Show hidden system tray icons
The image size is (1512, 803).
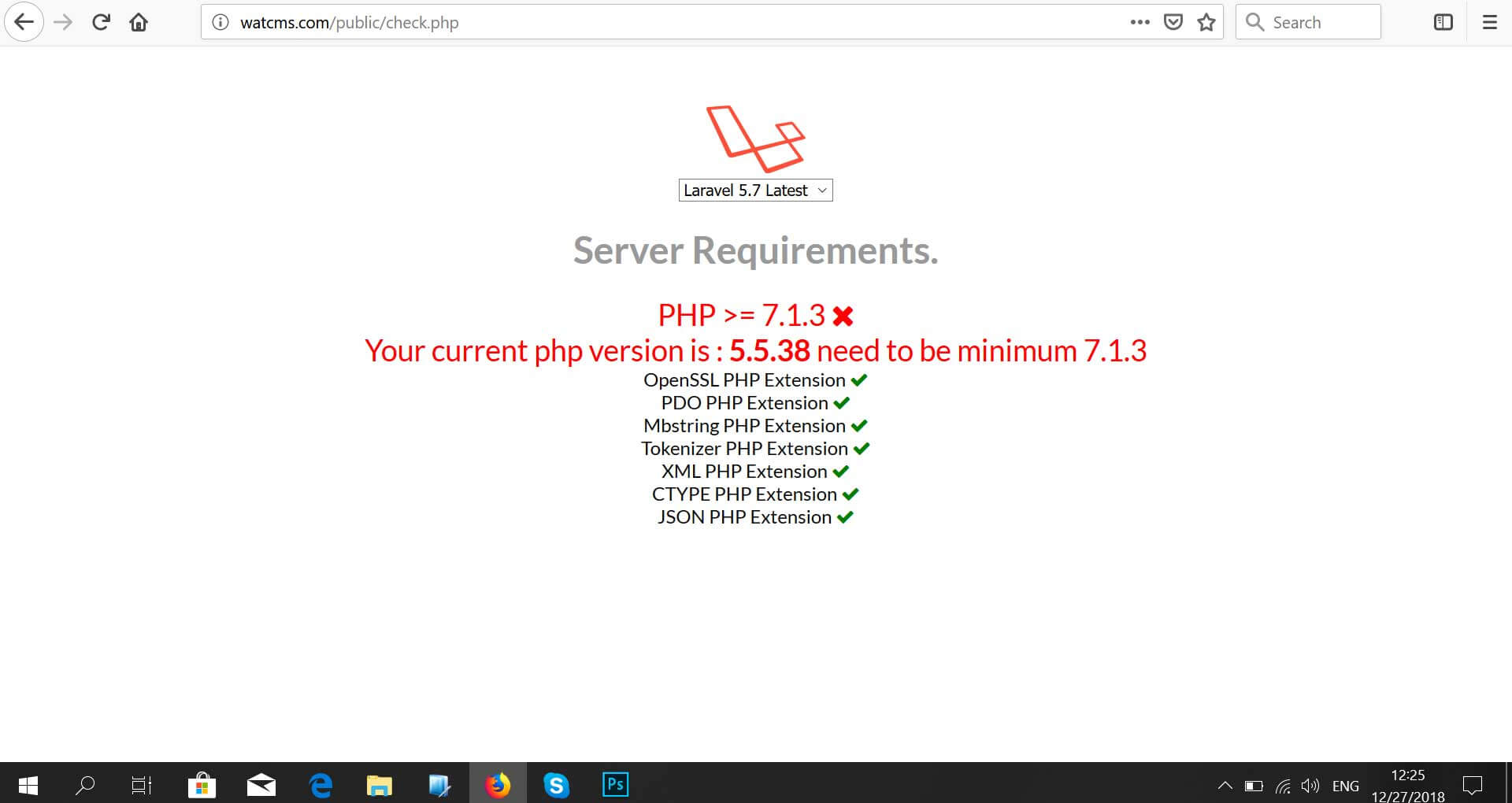pos(1225,786)
